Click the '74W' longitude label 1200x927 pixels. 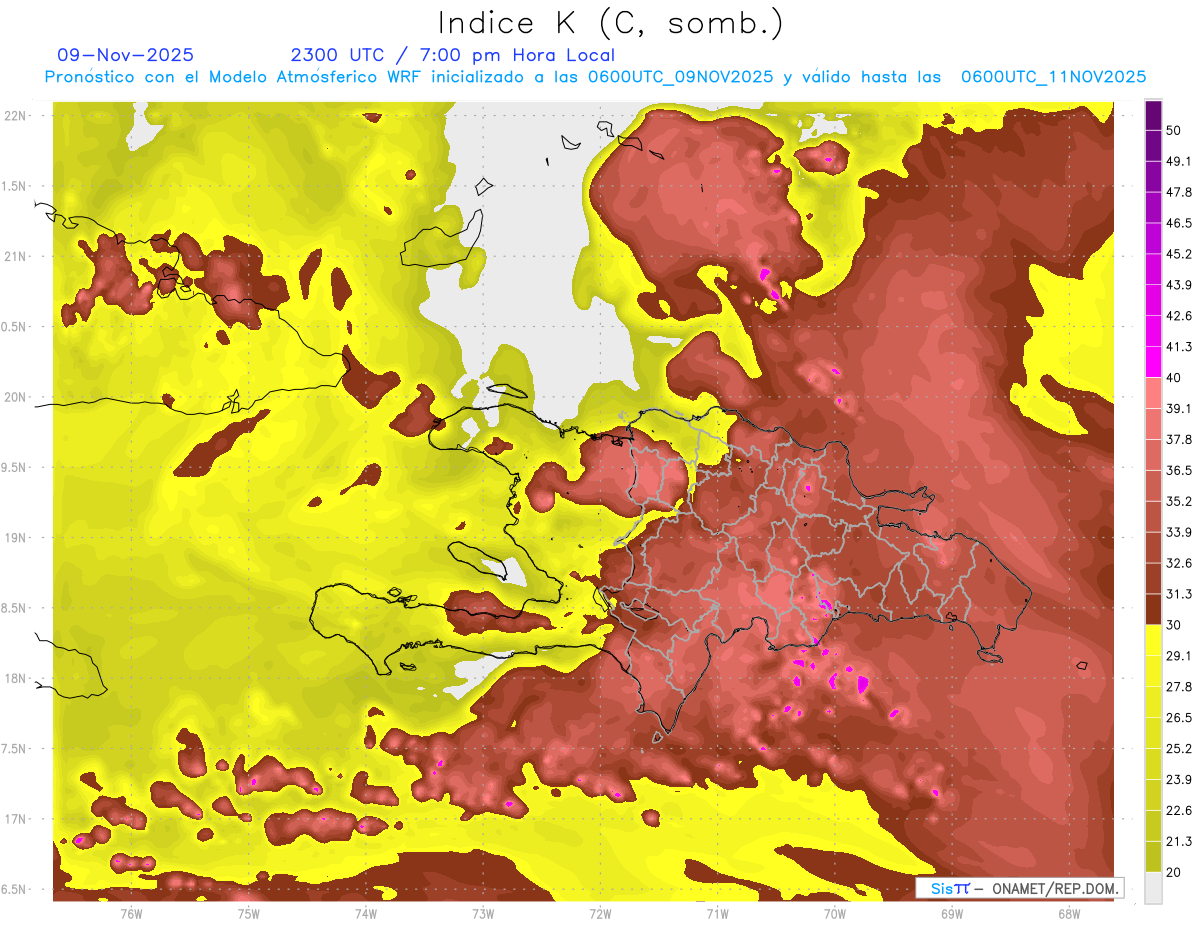coord(366,913)
